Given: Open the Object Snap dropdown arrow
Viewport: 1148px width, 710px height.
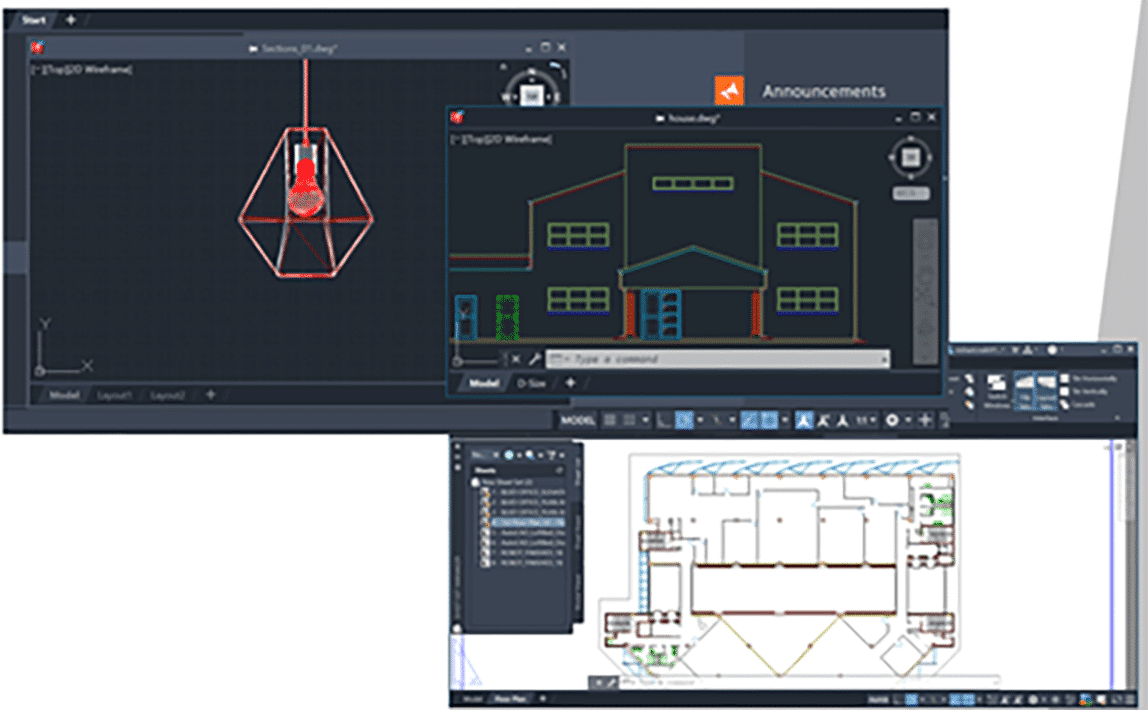Looking at the screenshot, I should coord(785,419).
